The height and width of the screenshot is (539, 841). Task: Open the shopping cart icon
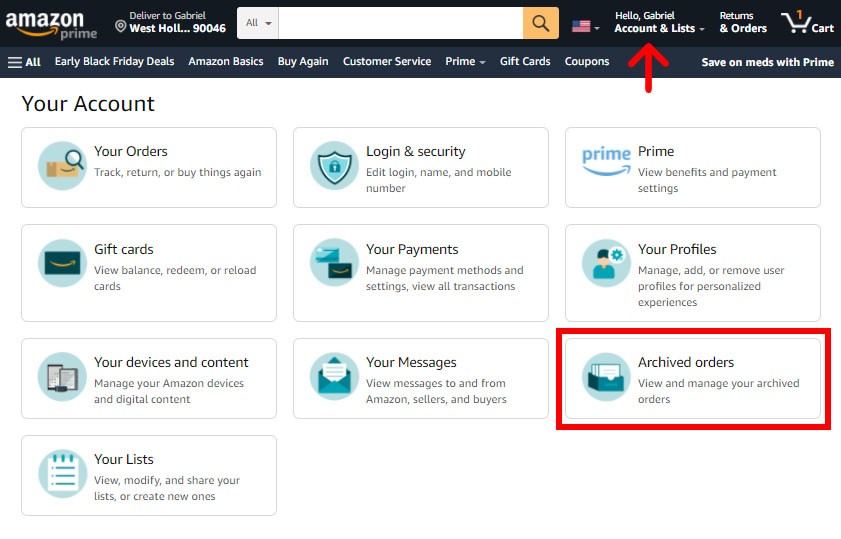click(807, 22)
